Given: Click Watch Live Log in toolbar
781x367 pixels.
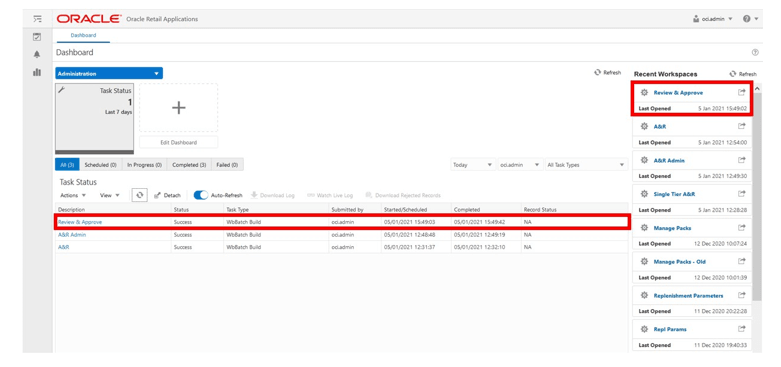Looking at the screenshot, I should point(330,195).
